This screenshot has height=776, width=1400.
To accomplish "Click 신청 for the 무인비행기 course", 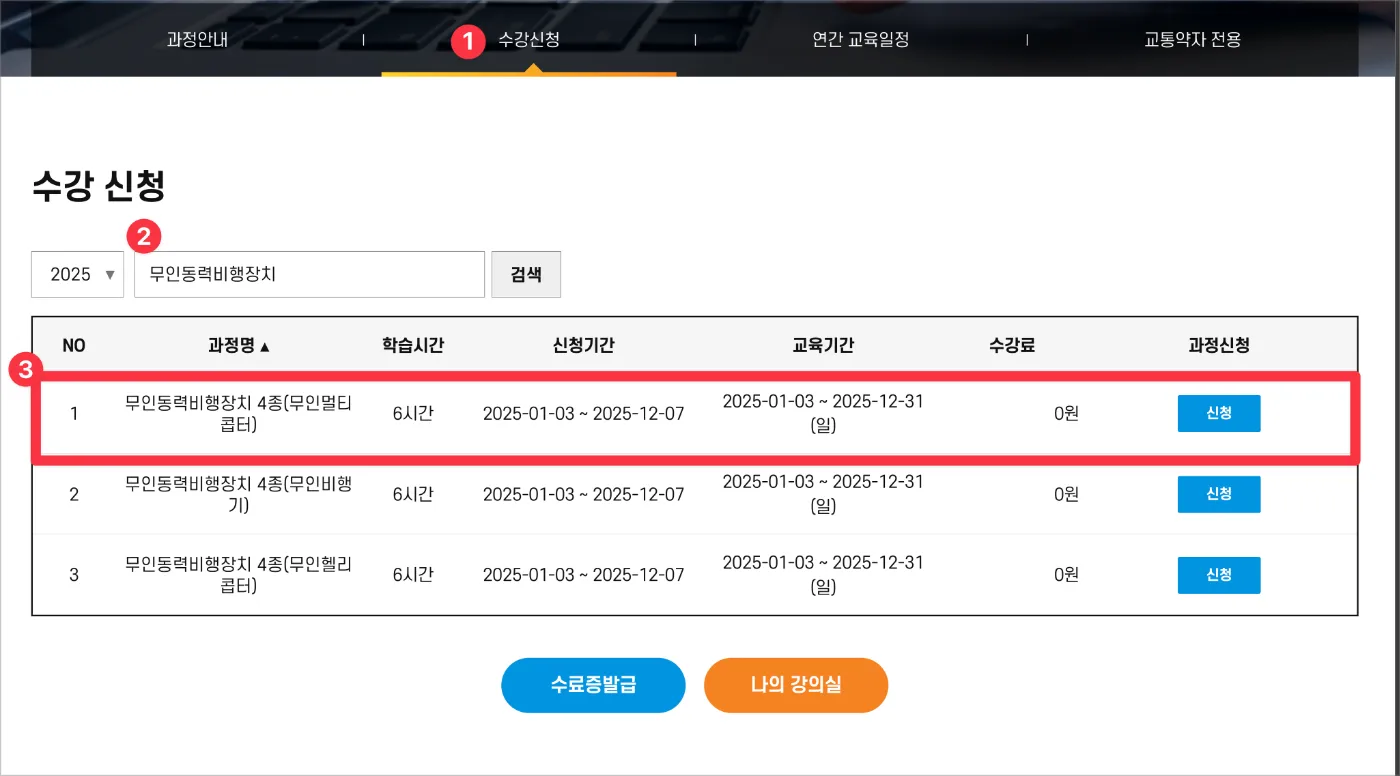I will (x=1219, y=494).
